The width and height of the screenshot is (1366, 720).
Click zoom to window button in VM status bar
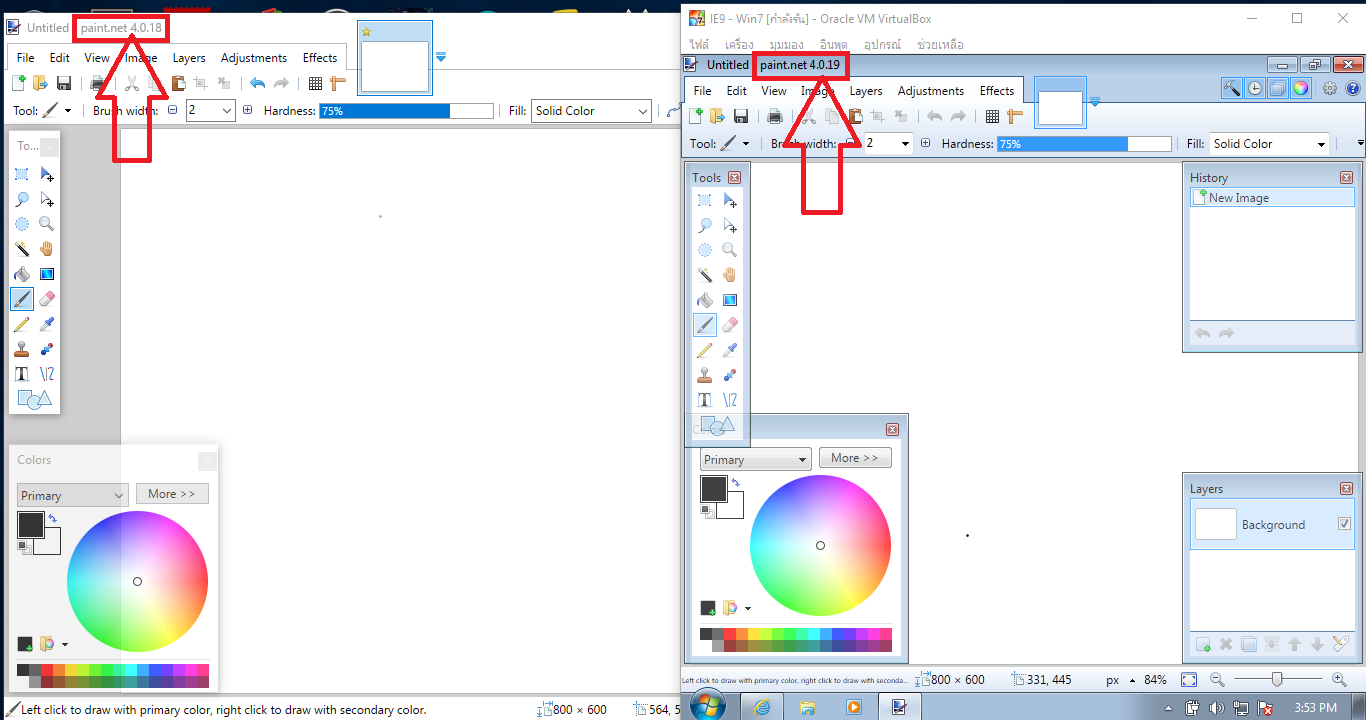click(x=1188, y=680)
